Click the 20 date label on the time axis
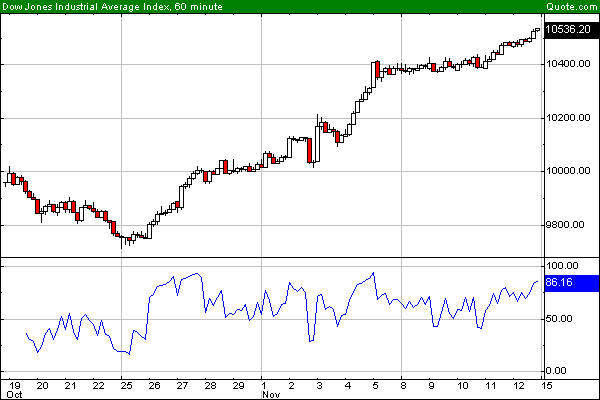The height and width of the screenshot is (400, 600). click(42, 385)
